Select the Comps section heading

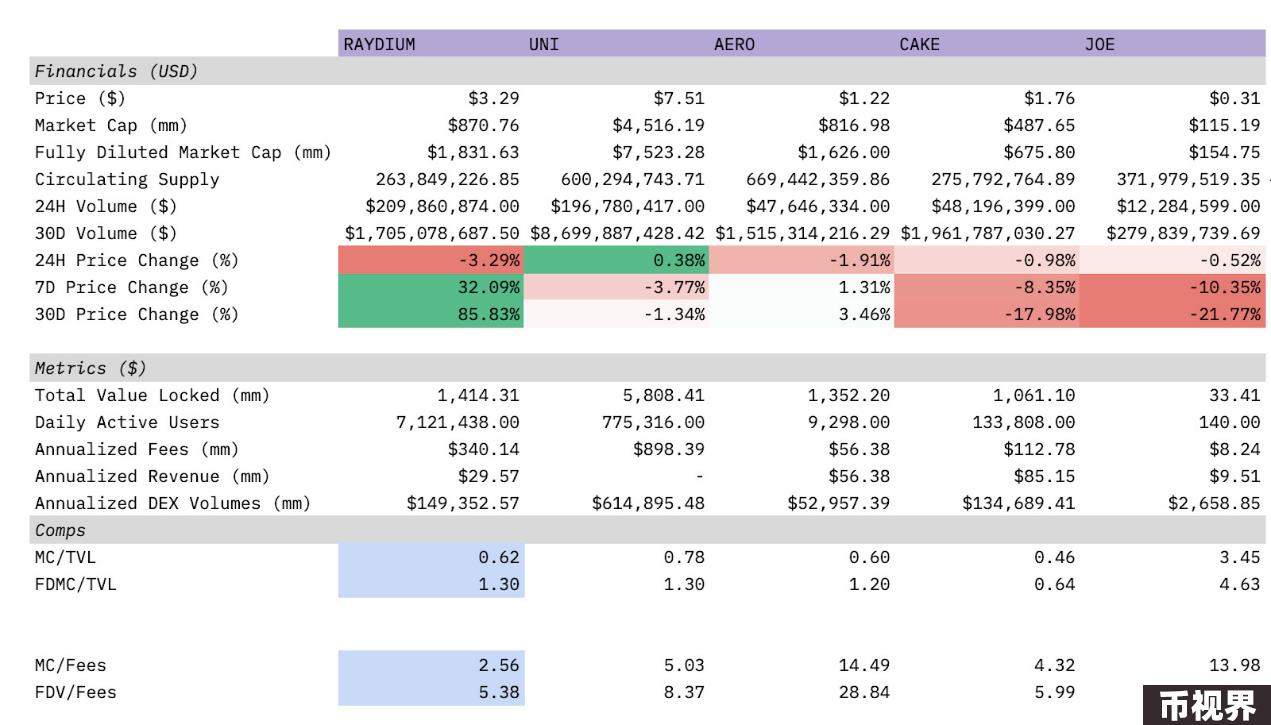pyautogui.click(x=60, y=530)
